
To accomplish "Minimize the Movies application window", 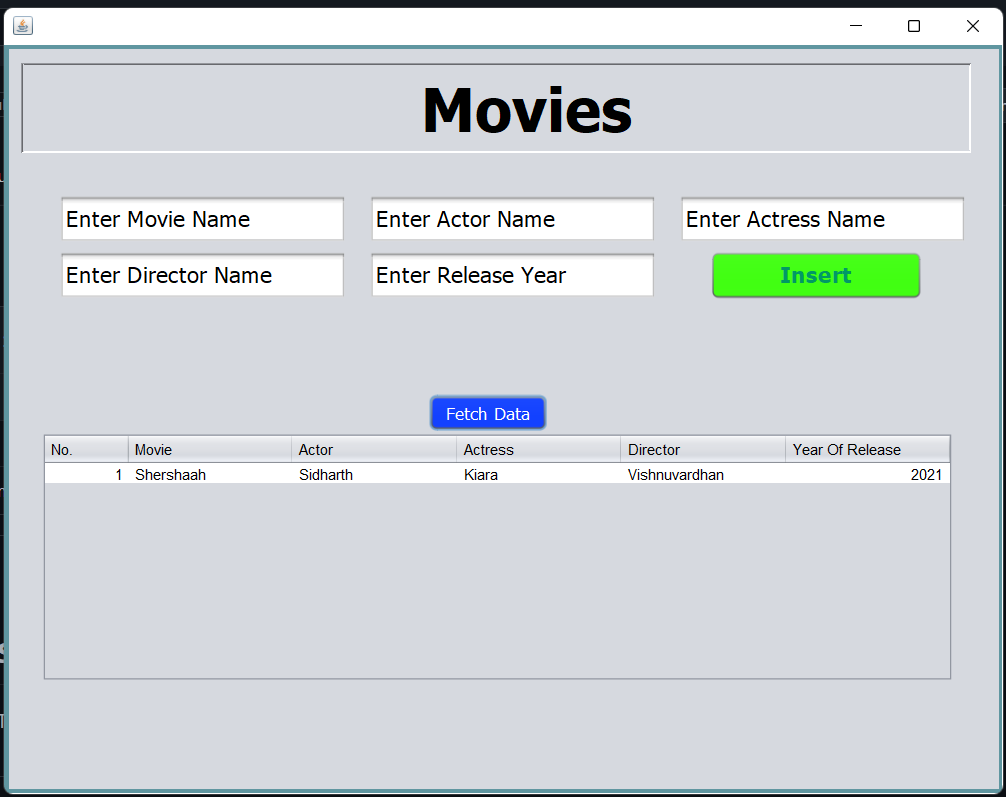I will coord(856,26).
